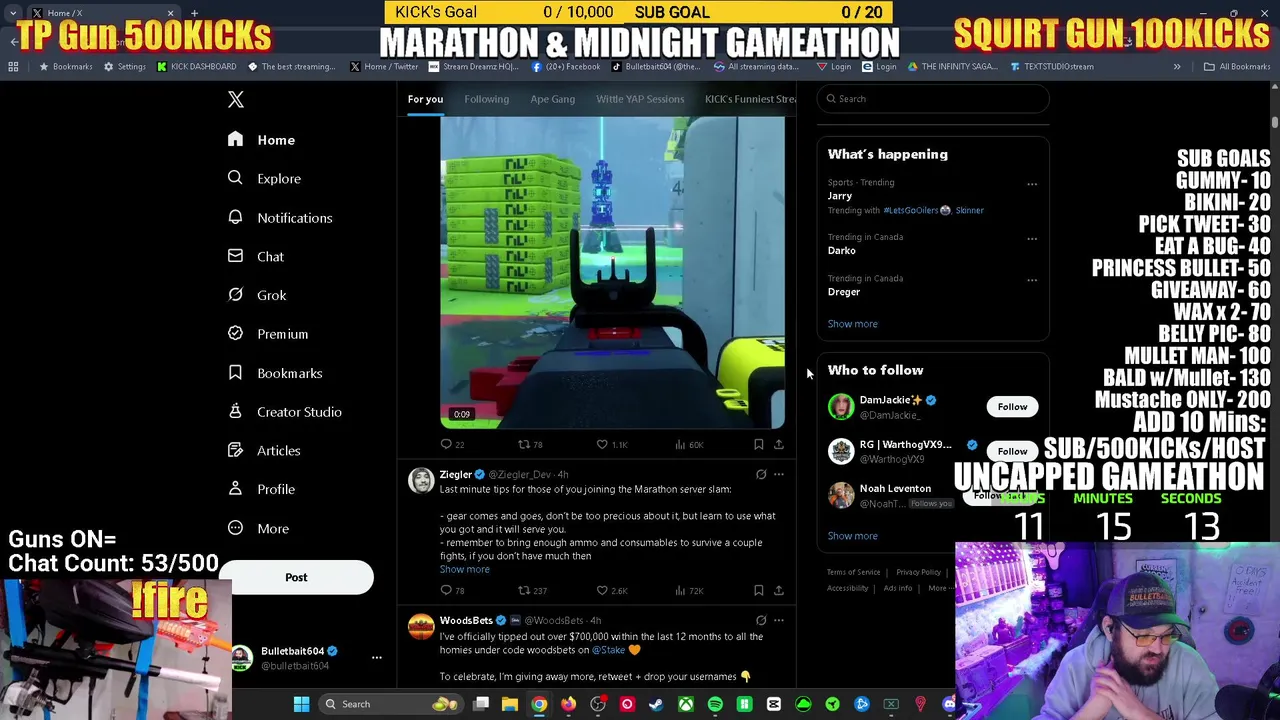Open account menu for Bulletbait604
The height and width of the screenshot is (720, 1280).
pyautogui.click(x=377, y=657)
